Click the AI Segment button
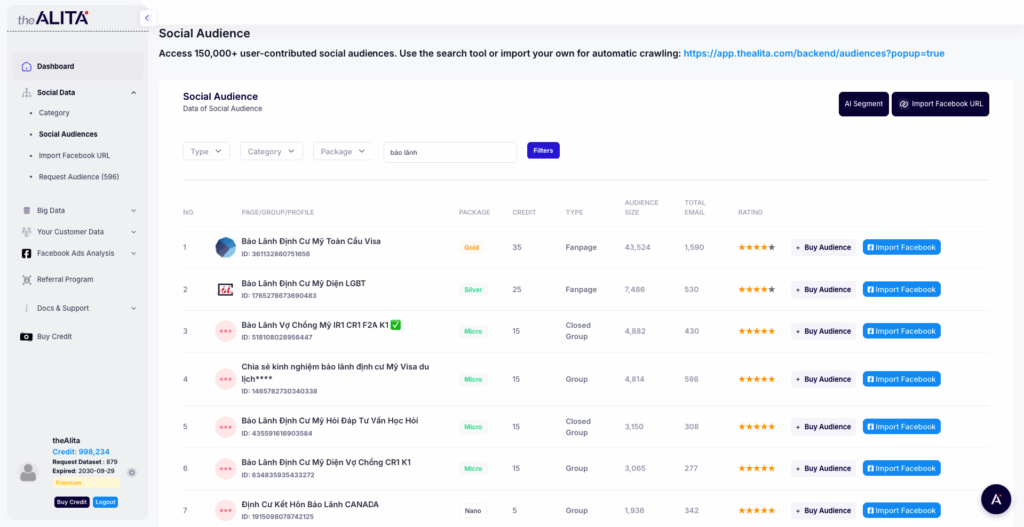 (x=863, y=104)
